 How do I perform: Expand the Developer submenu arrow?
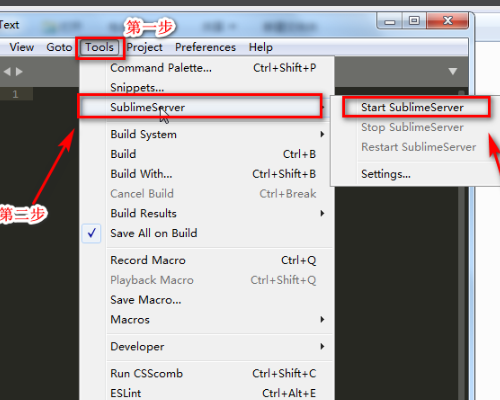tap(322, 346)
